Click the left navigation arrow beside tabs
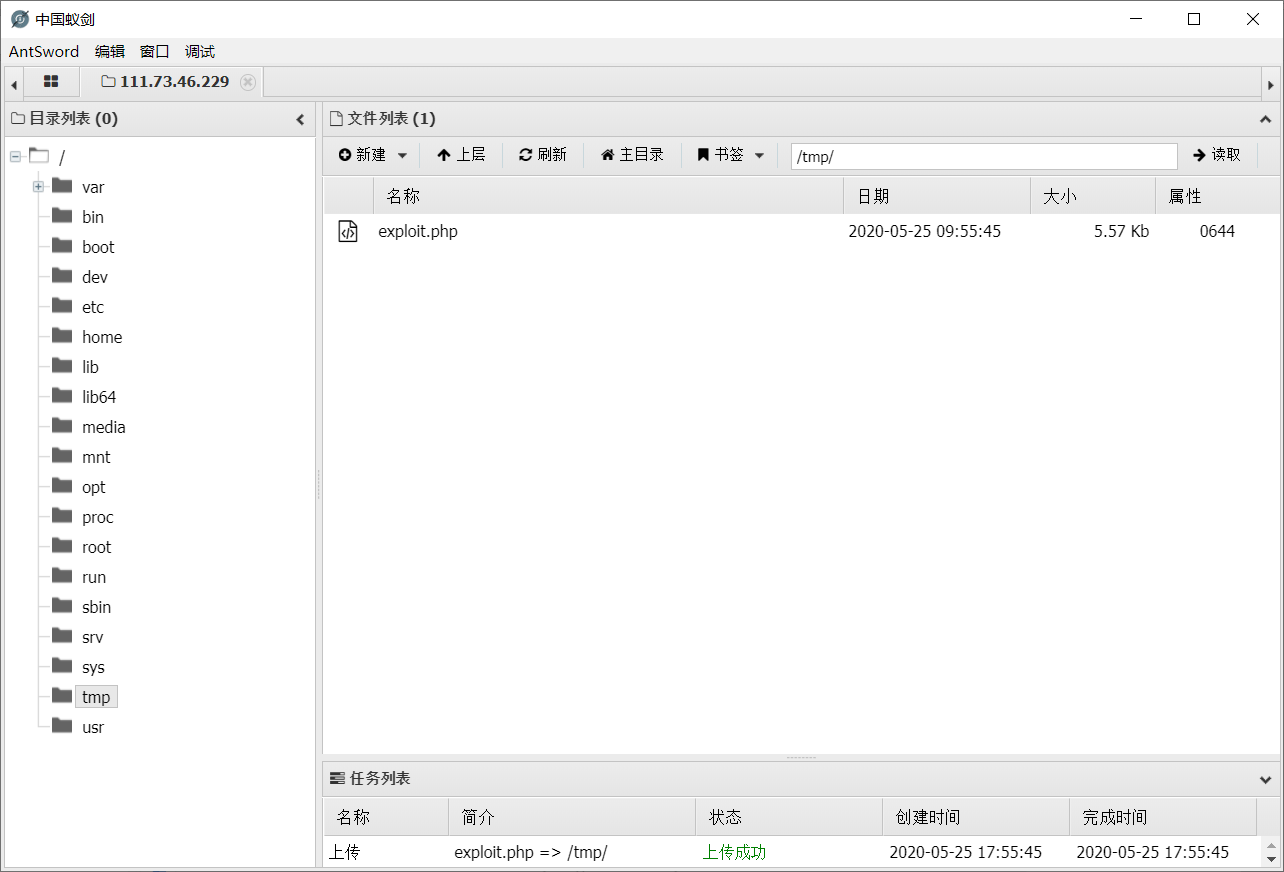The image size is (1284, 872). [x=13, y=82]
